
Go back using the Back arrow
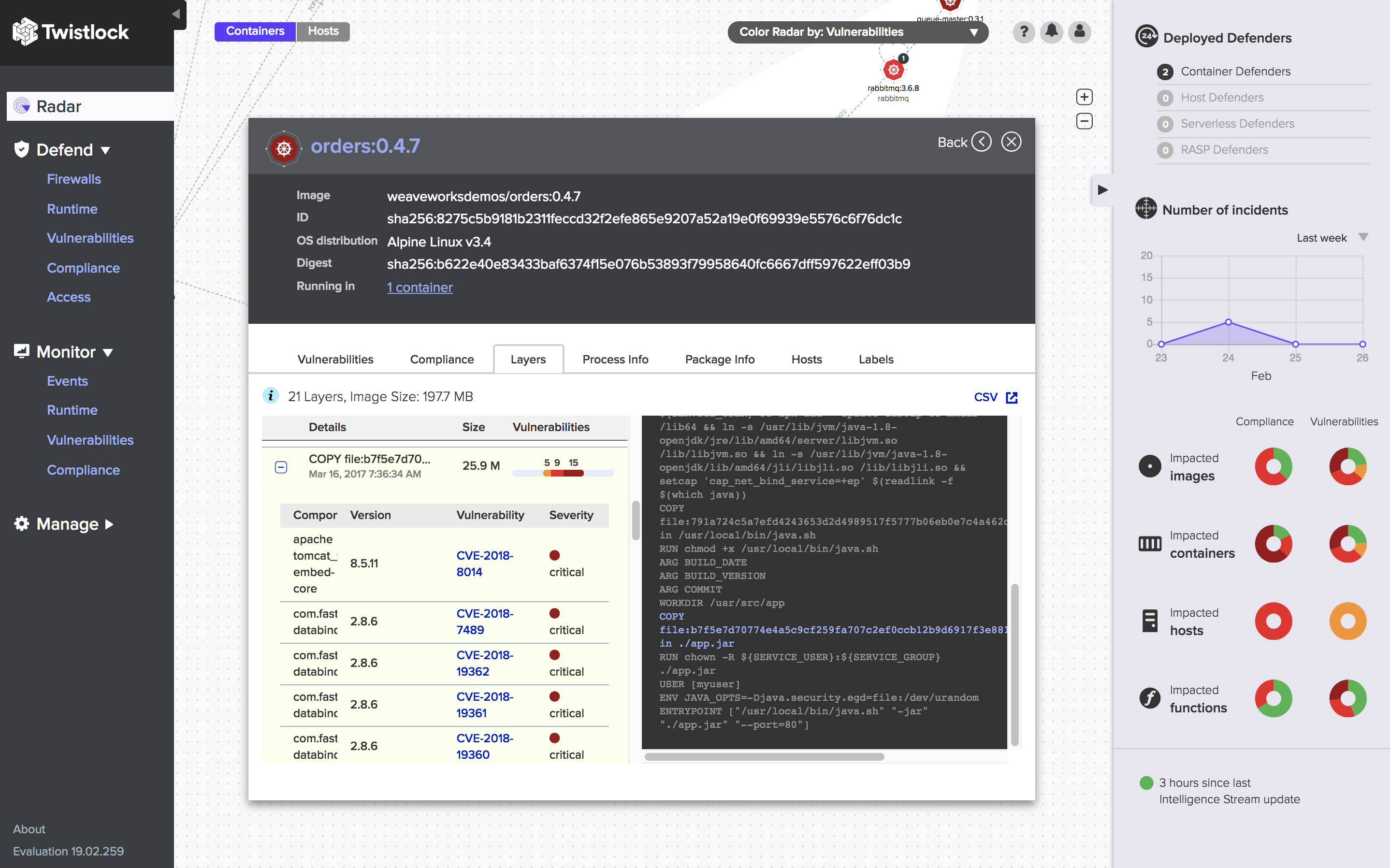[x=981, y=142]
